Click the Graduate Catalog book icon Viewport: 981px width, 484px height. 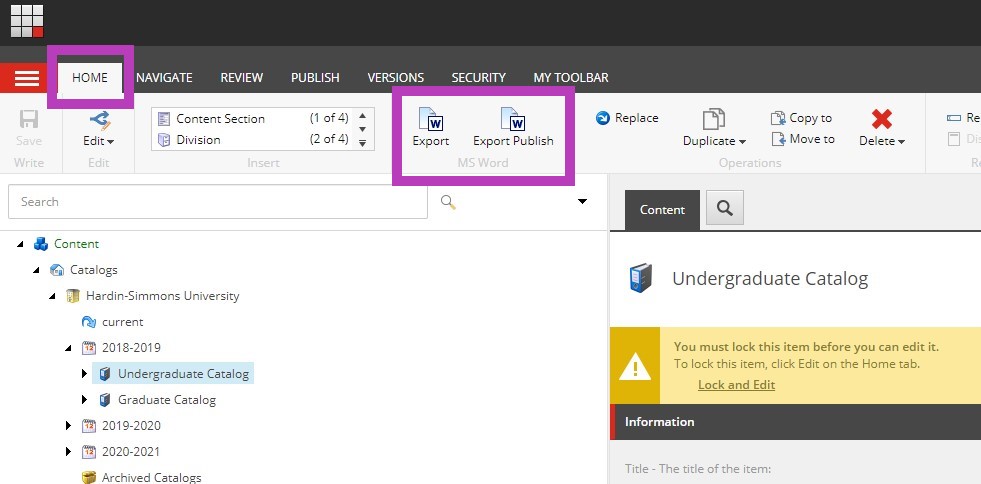click(x=105, y=400)
